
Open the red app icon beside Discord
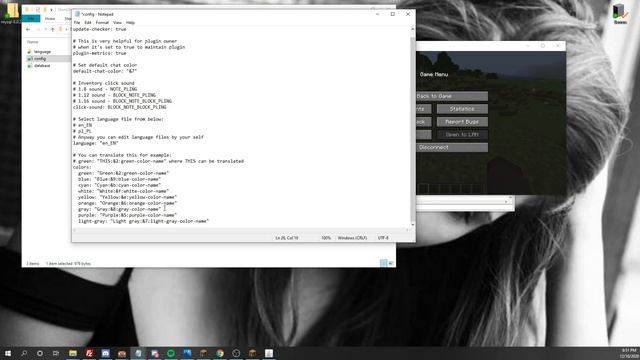tap(89, 353)
